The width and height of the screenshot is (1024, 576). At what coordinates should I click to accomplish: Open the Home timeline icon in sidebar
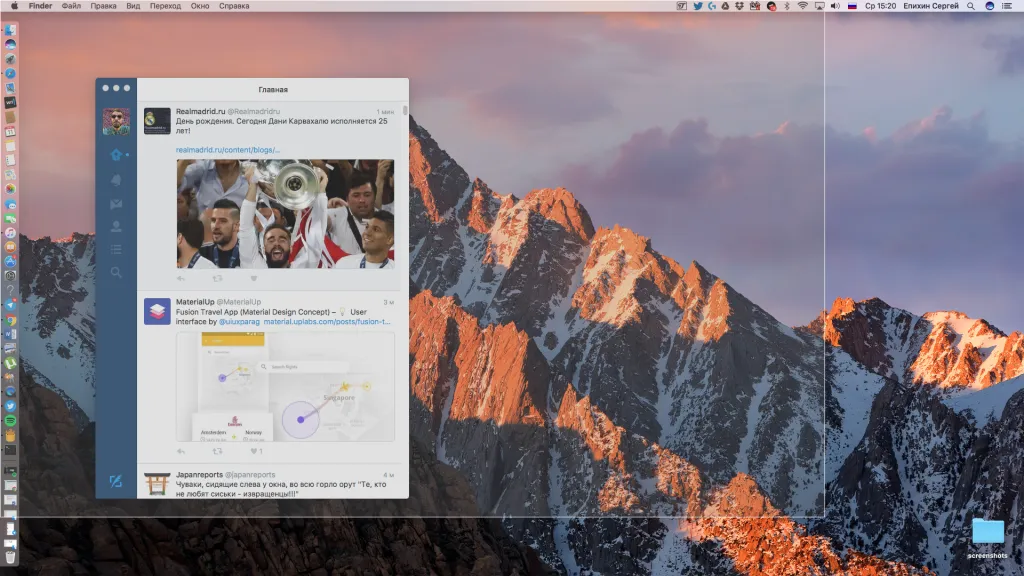click(x=116, y=155)
